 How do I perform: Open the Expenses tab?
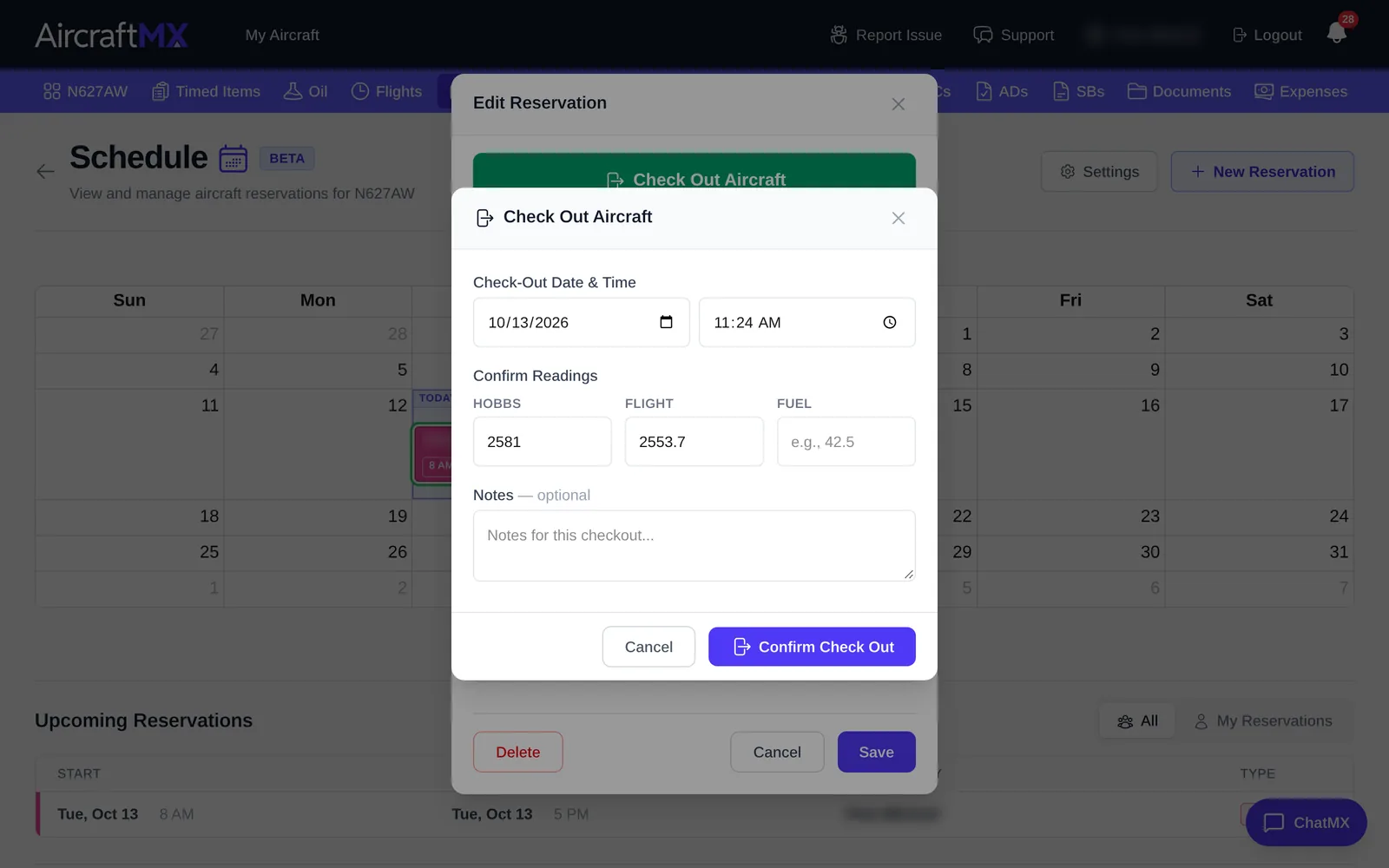pos(1300,91)
